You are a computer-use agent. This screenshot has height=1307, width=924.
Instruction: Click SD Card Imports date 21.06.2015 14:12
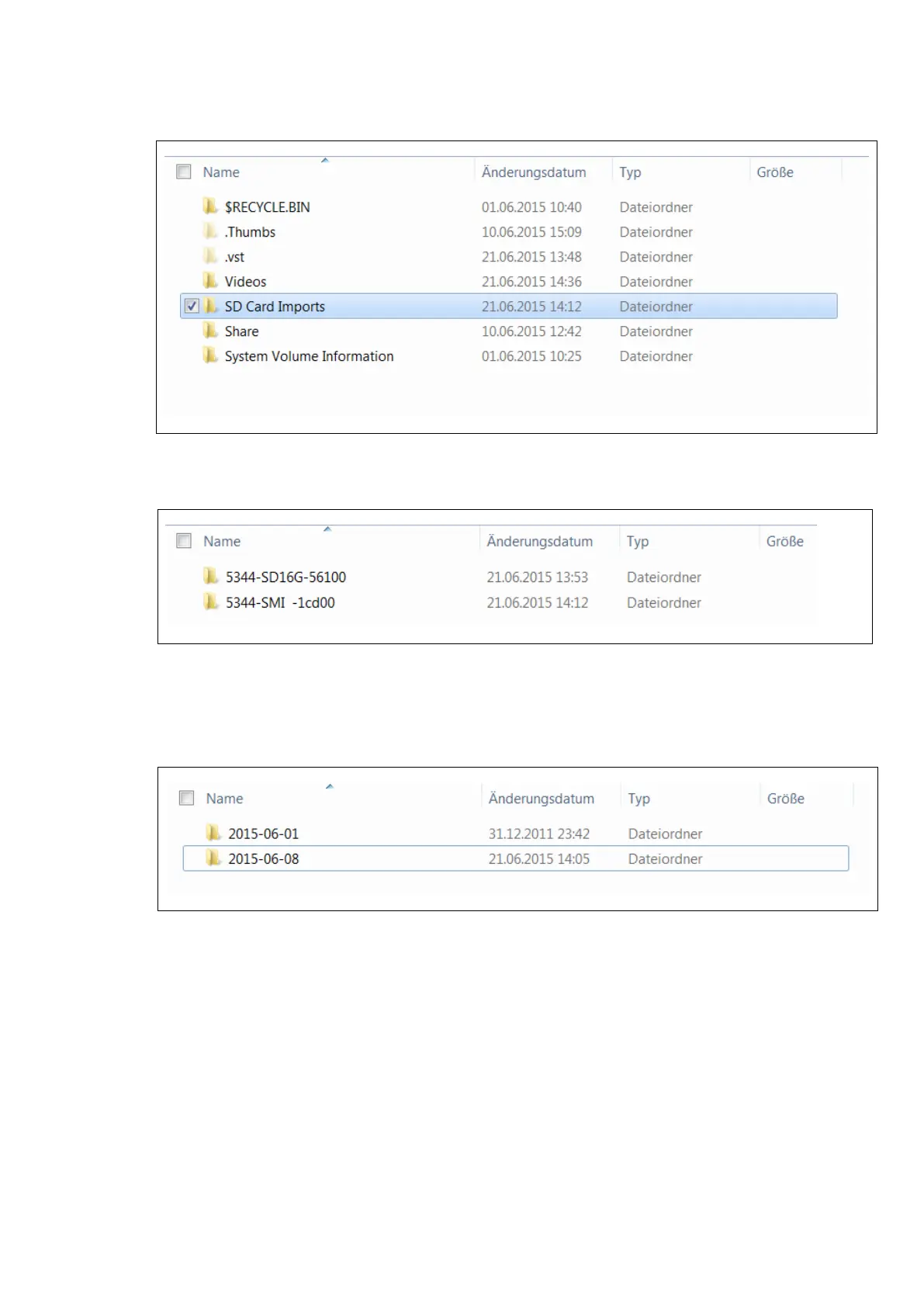[531, 307]
